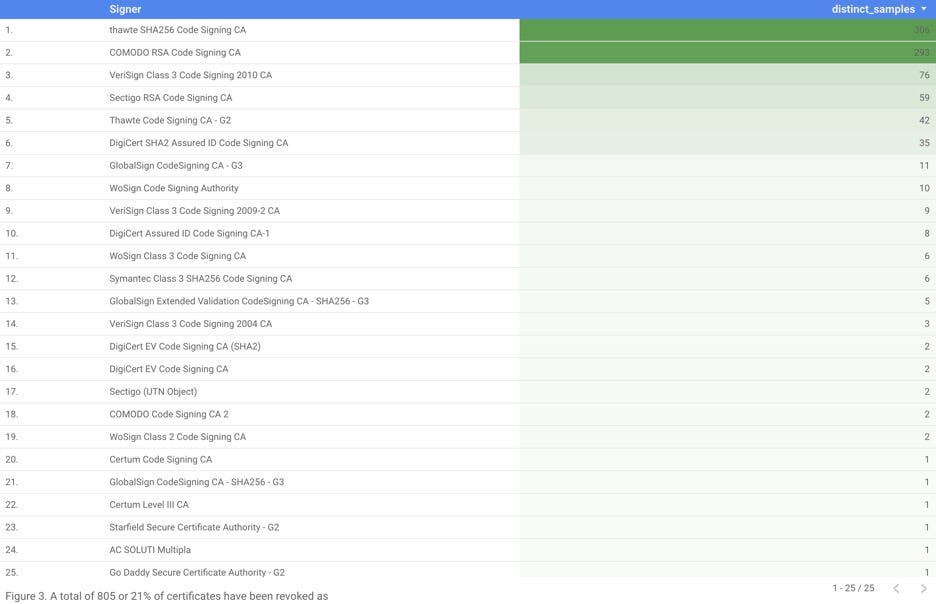The height and width of the screenshot is (604, 936).
Task: Click the value 76 cell
Action: click(x=728, y=75)
